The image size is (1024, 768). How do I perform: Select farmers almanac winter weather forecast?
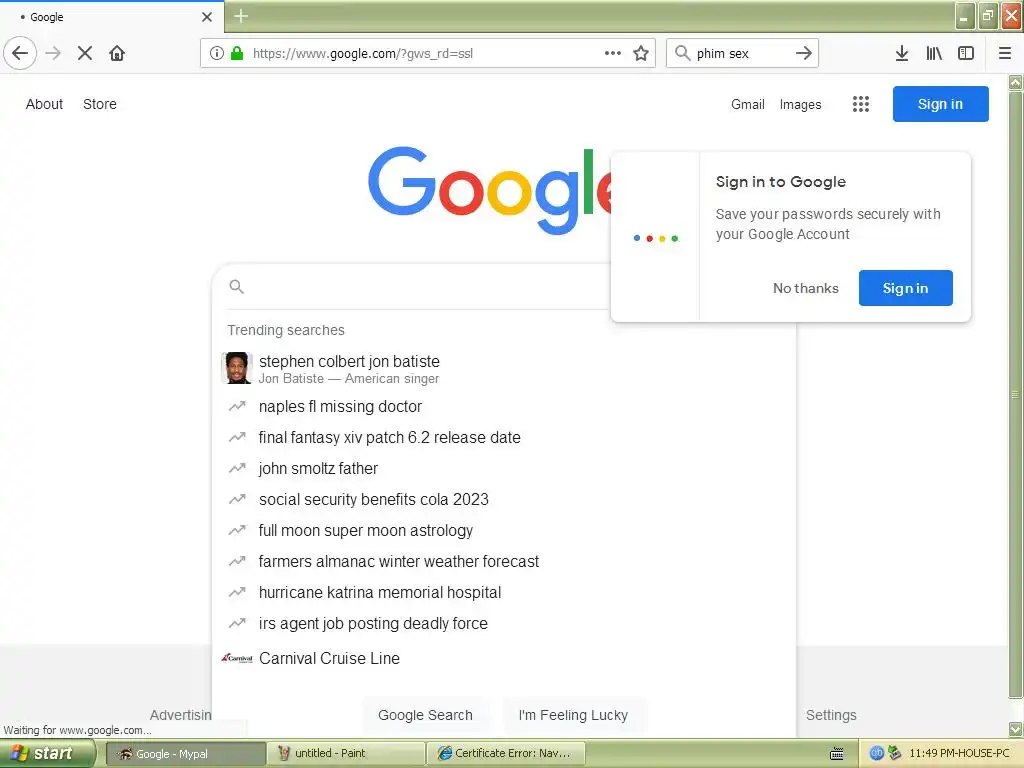[504, 562]
